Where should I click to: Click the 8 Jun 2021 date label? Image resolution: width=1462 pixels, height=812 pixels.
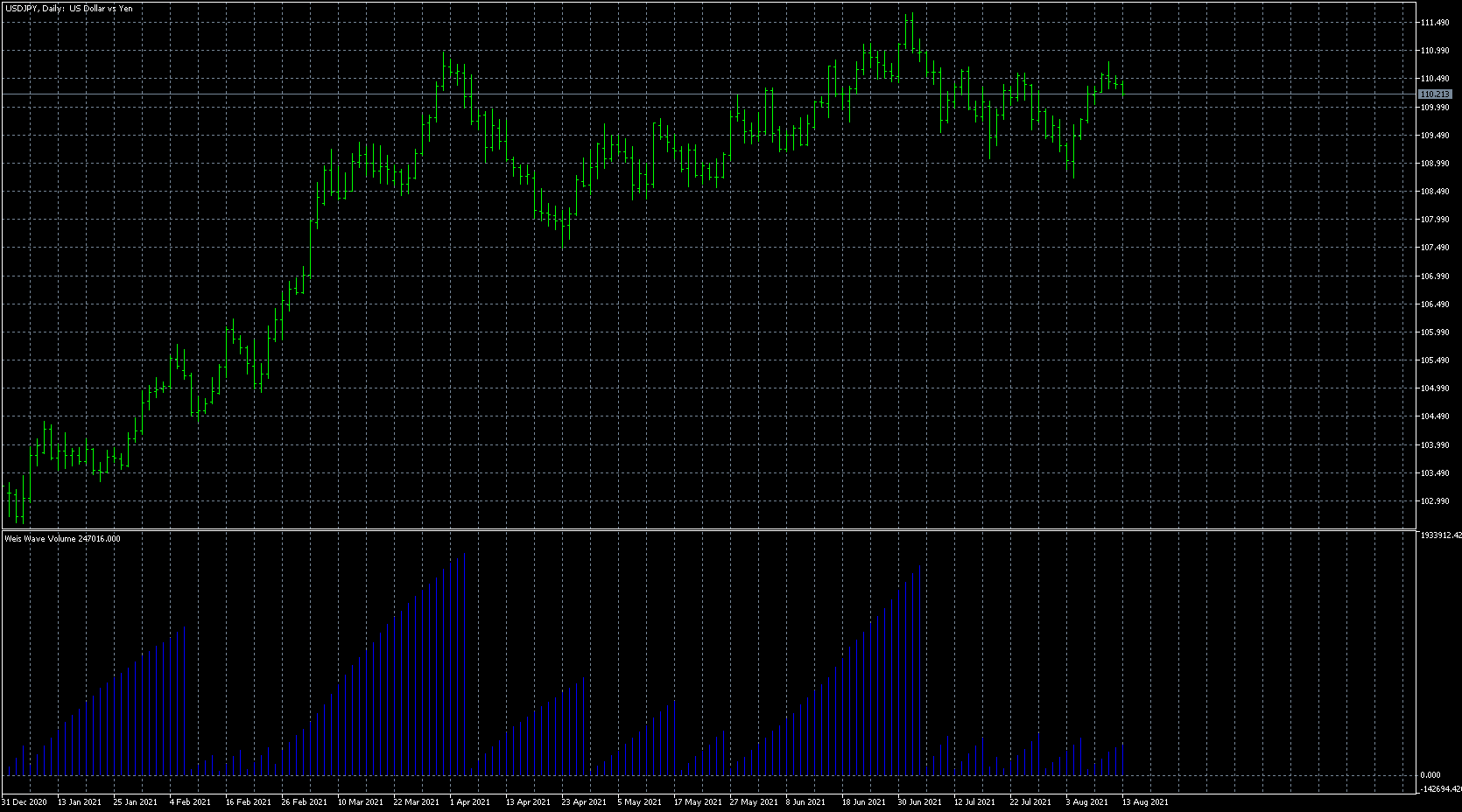coord(805,802)
